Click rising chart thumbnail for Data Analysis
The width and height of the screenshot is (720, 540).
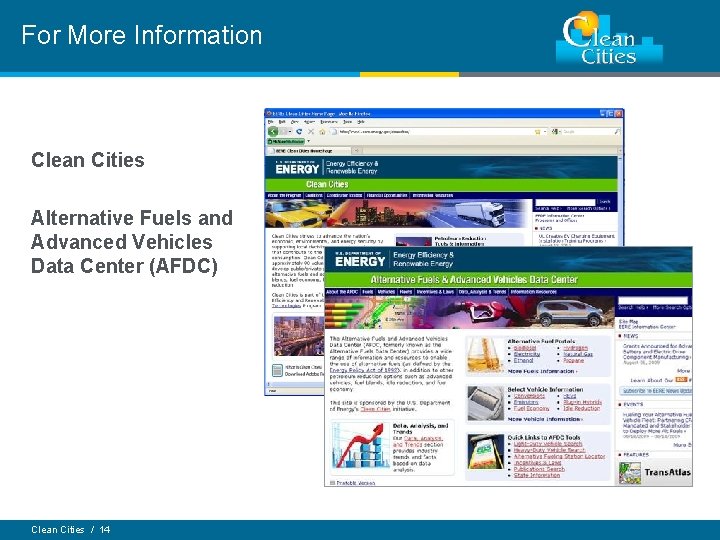pos(360,446)
